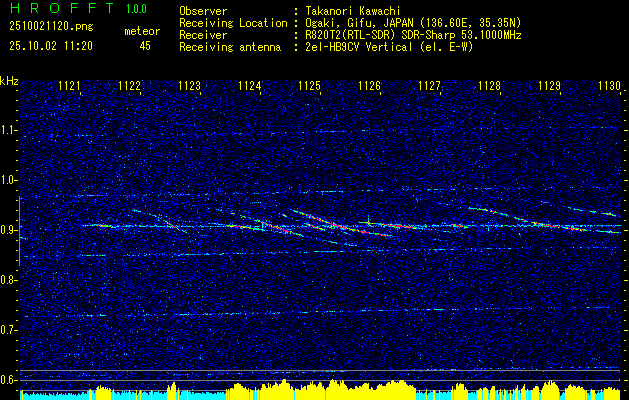The width and height of the screenshot is (629, 400).
Task: Click the 1130 time axis marker
Action: pyautogui.click(x=609, y=85)
